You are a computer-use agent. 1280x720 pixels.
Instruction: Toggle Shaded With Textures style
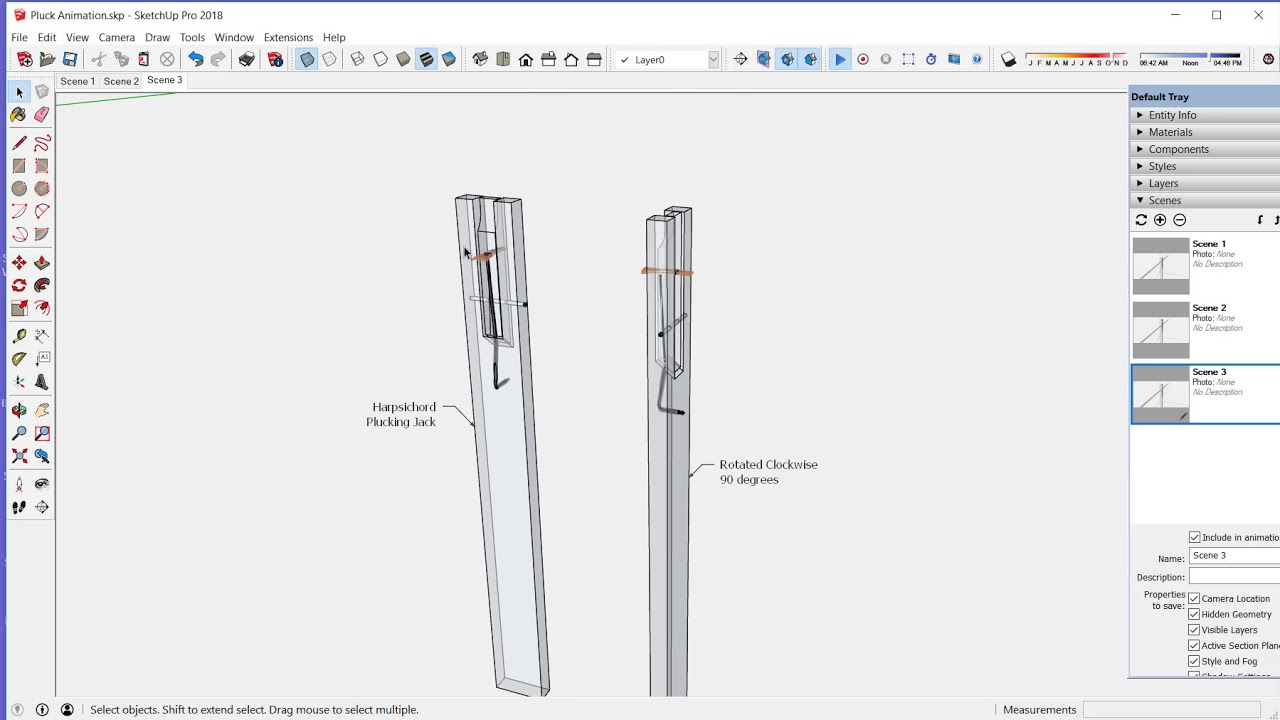(426, 60)
